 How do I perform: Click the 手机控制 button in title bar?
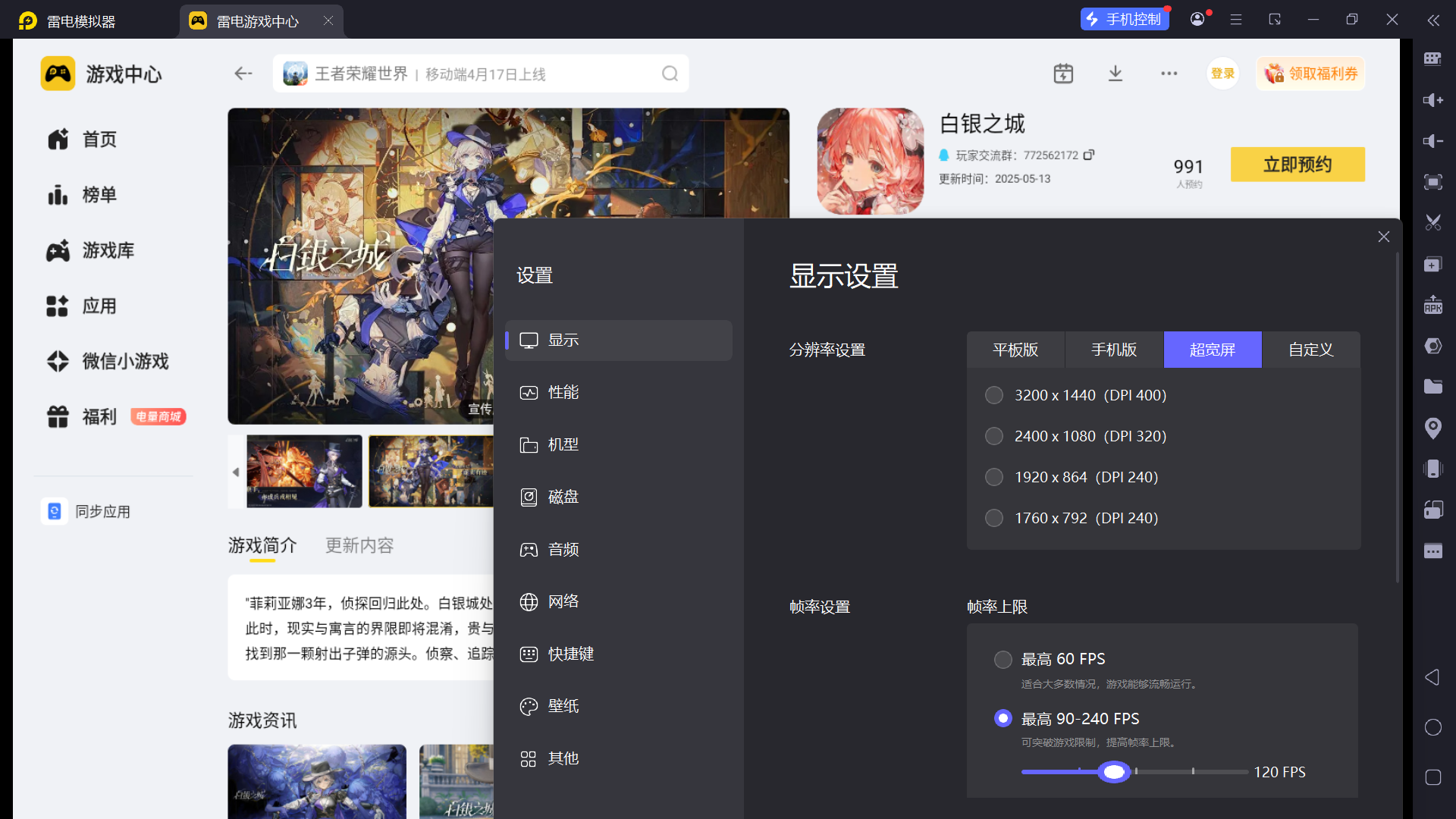[1124, 20]
